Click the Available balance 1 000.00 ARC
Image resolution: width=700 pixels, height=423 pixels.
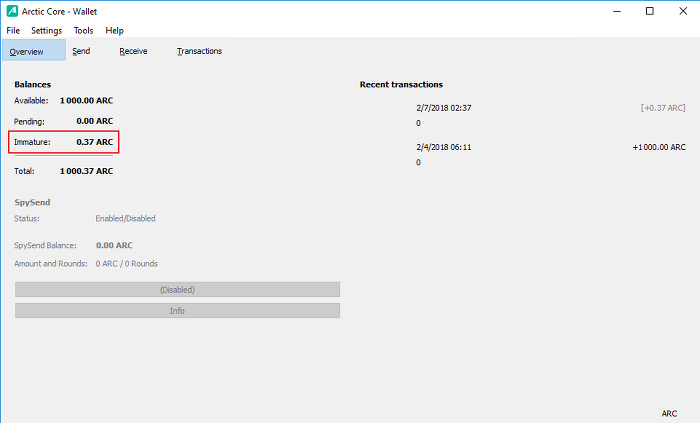(x=86, y=100)
